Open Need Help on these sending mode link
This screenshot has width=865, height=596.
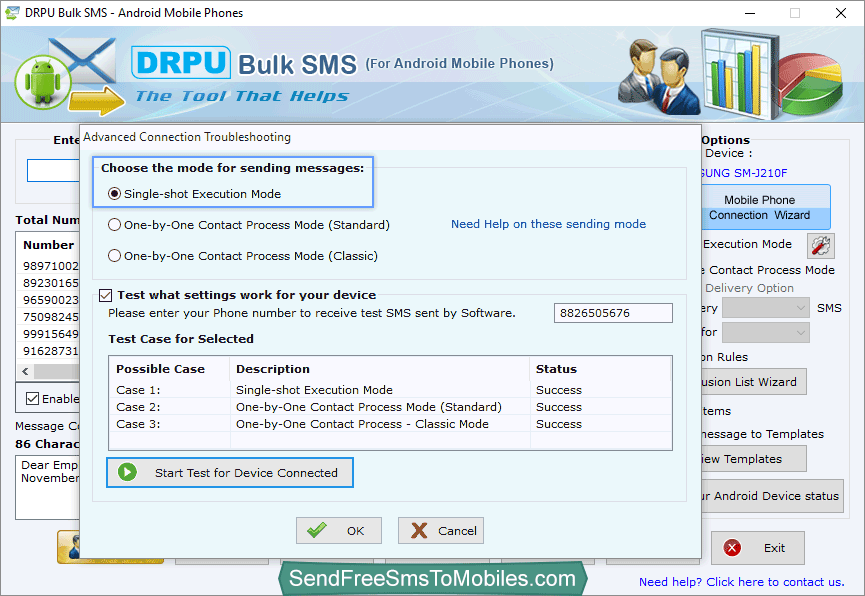coord(548,224)
